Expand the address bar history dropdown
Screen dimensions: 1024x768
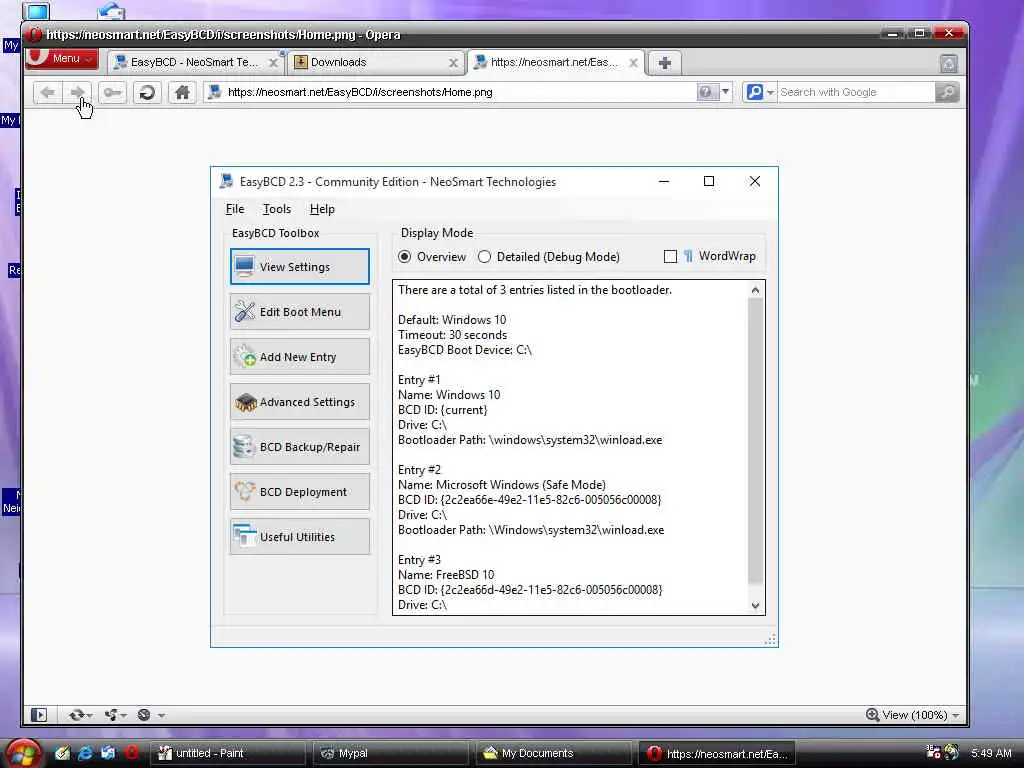(x=725, y=92)
